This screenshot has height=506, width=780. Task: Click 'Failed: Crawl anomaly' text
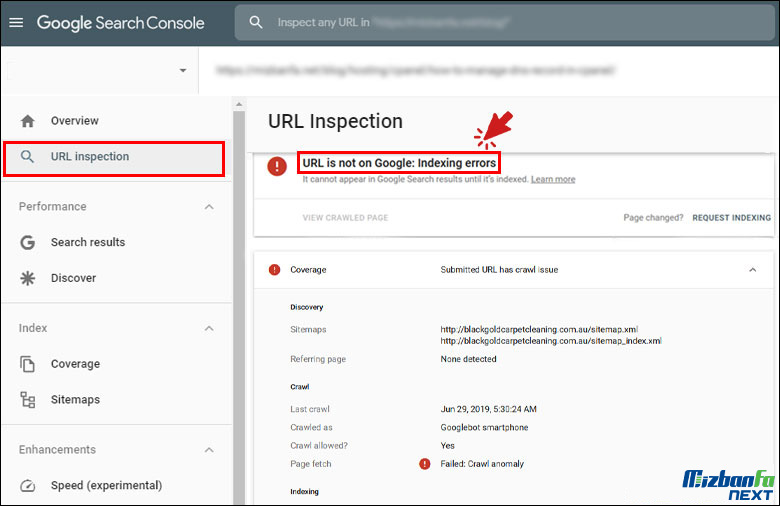coord(482,464)
